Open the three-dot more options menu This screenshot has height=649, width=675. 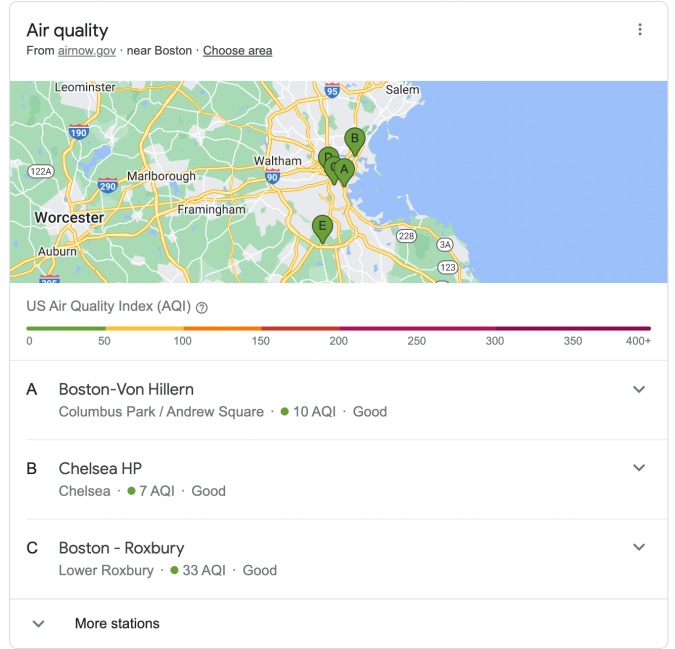[x=640, y=29]
